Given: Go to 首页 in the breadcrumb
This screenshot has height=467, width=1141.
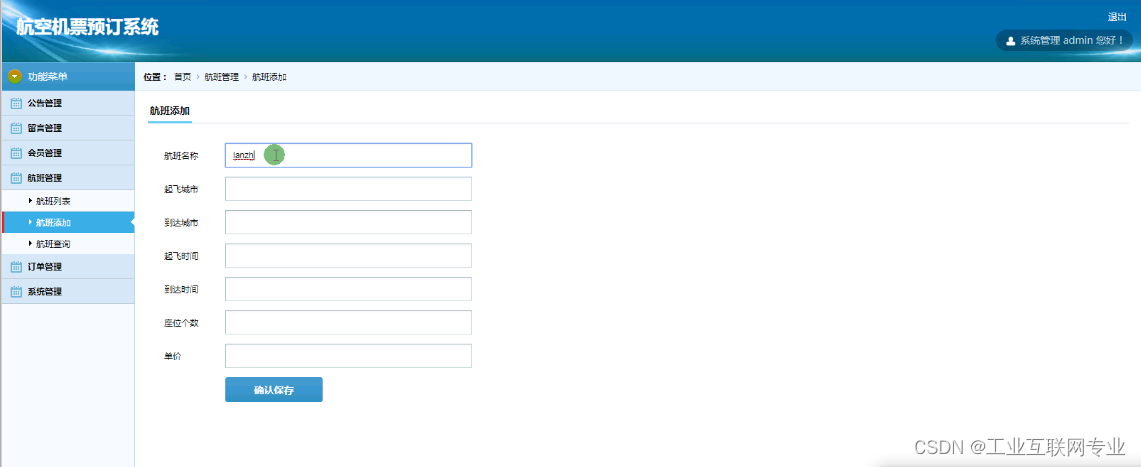Looking at the screenshot, I should [183, 77].
